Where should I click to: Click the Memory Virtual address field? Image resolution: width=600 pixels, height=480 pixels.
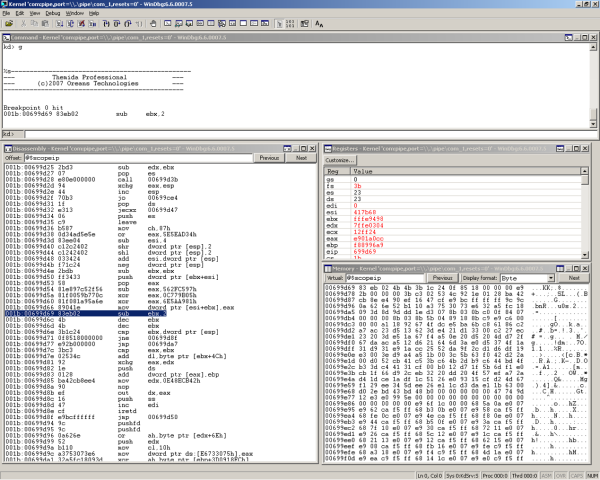coord(385,278)
